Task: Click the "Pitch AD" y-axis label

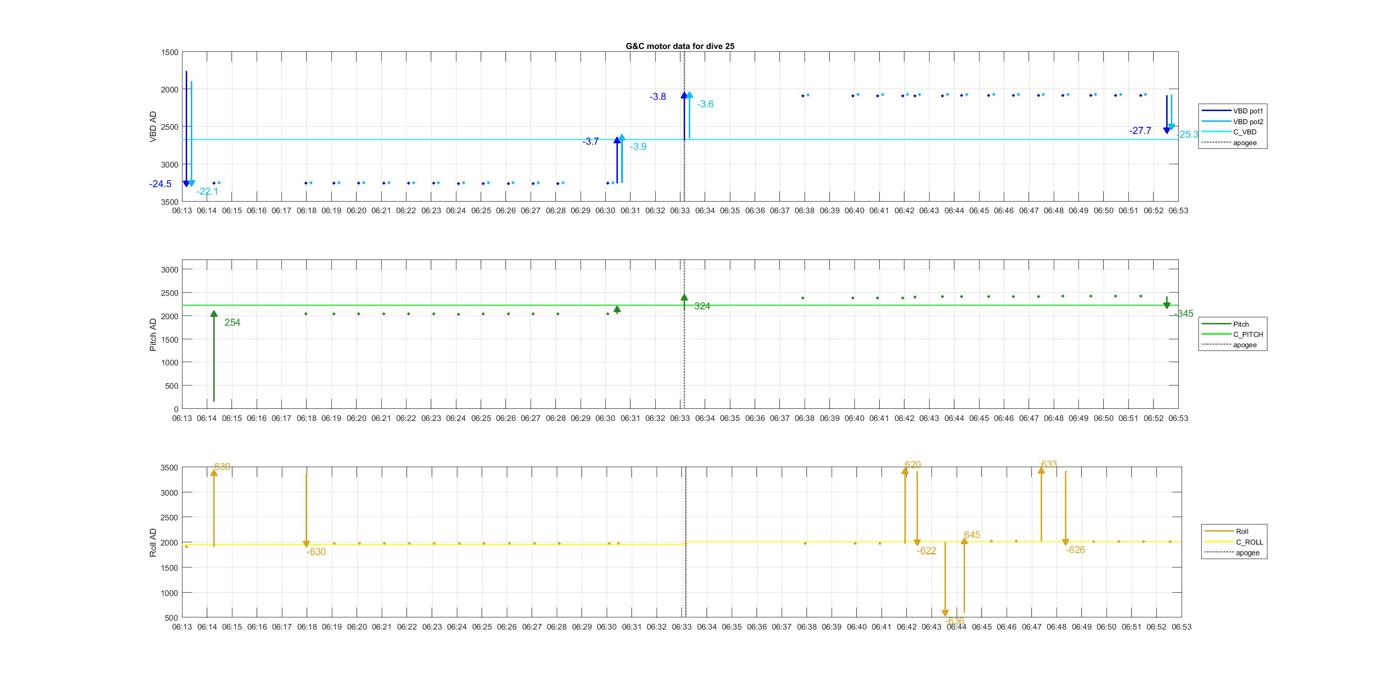Action: 154,334
